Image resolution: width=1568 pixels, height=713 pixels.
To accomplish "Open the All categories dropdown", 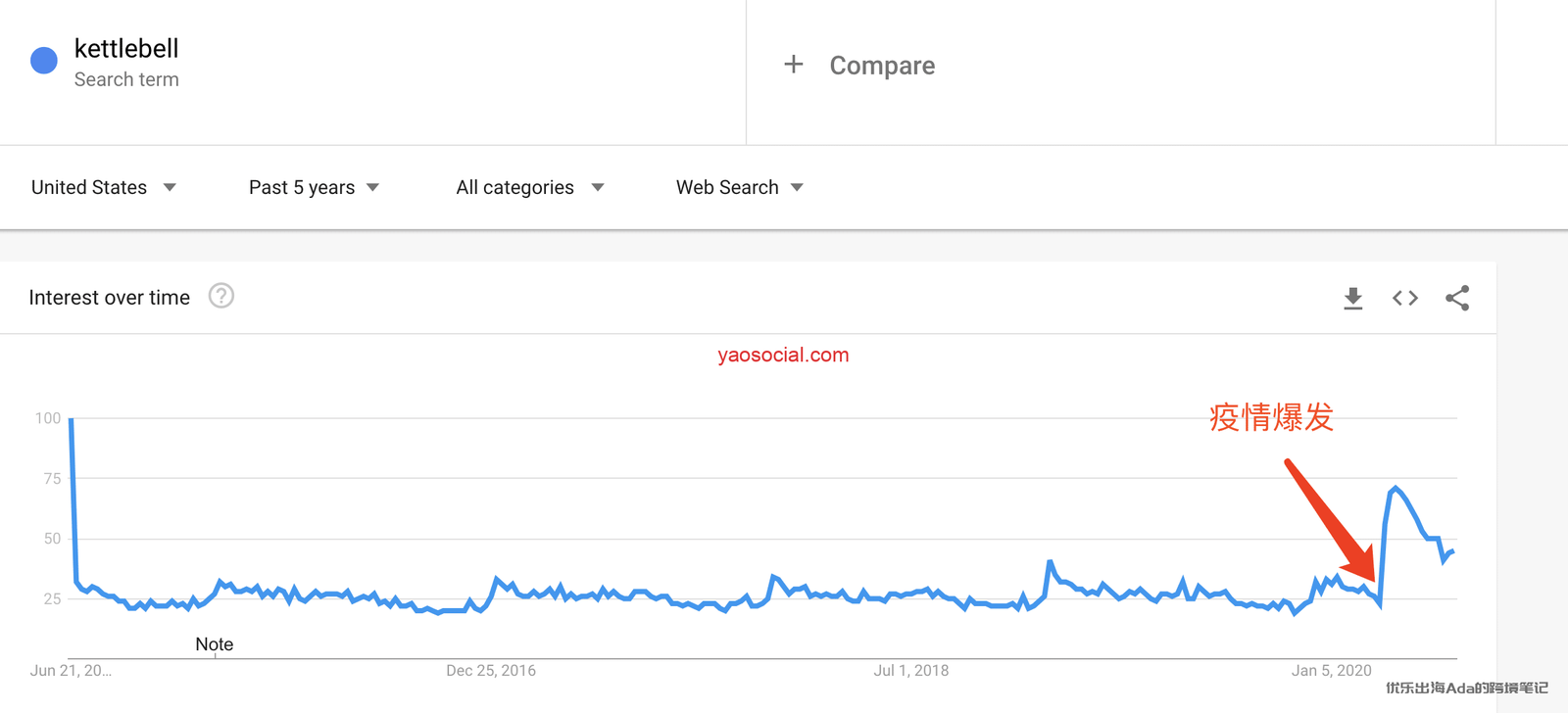I will [529, 187].
